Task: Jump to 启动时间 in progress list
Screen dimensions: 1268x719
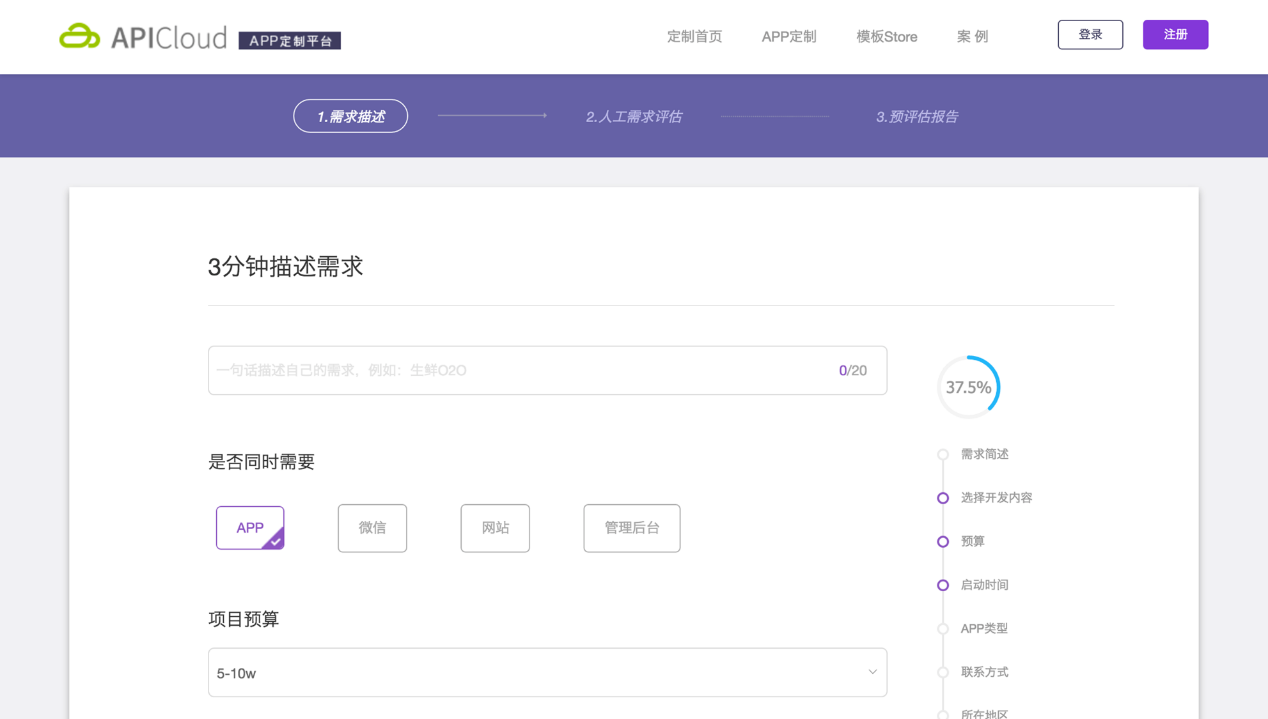Action: click(x=984, y=585)
